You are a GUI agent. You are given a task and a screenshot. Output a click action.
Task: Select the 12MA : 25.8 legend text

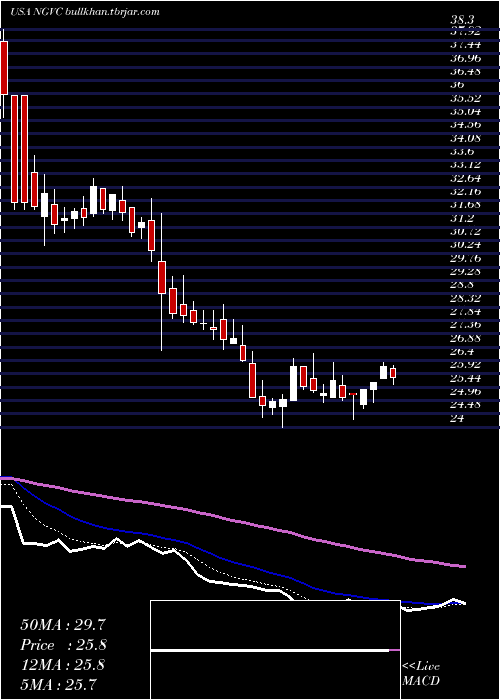(62, 665)
